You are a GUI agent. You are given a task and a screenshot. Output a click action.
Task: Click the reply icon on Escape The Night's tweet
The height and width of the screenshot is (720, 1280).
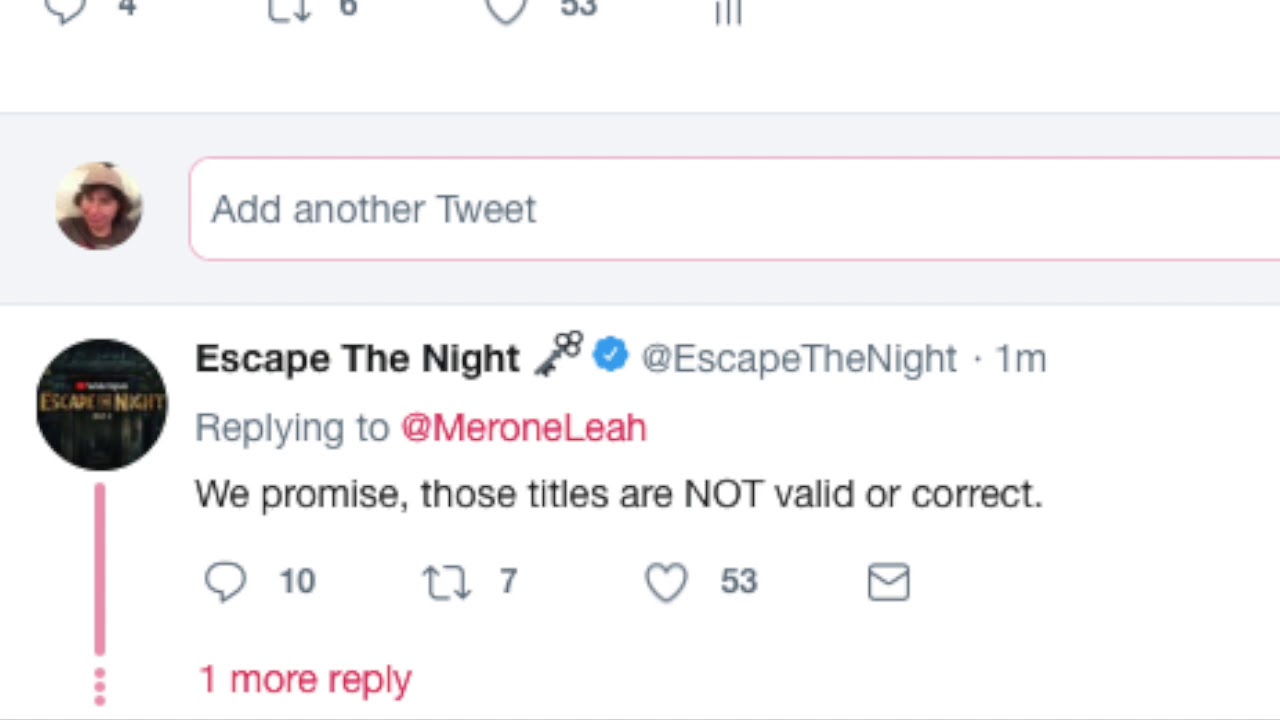click(225, 582)
